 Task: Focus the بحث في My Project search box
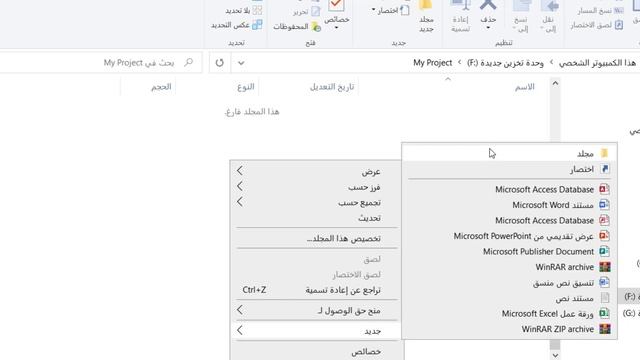coord(100,62)
